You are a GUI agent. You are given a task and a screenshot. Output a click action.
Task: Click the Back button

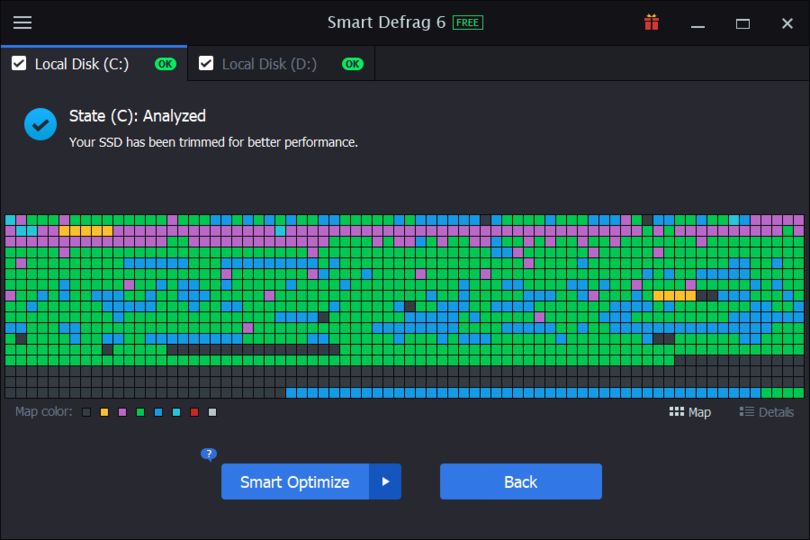tap(521, 482)
